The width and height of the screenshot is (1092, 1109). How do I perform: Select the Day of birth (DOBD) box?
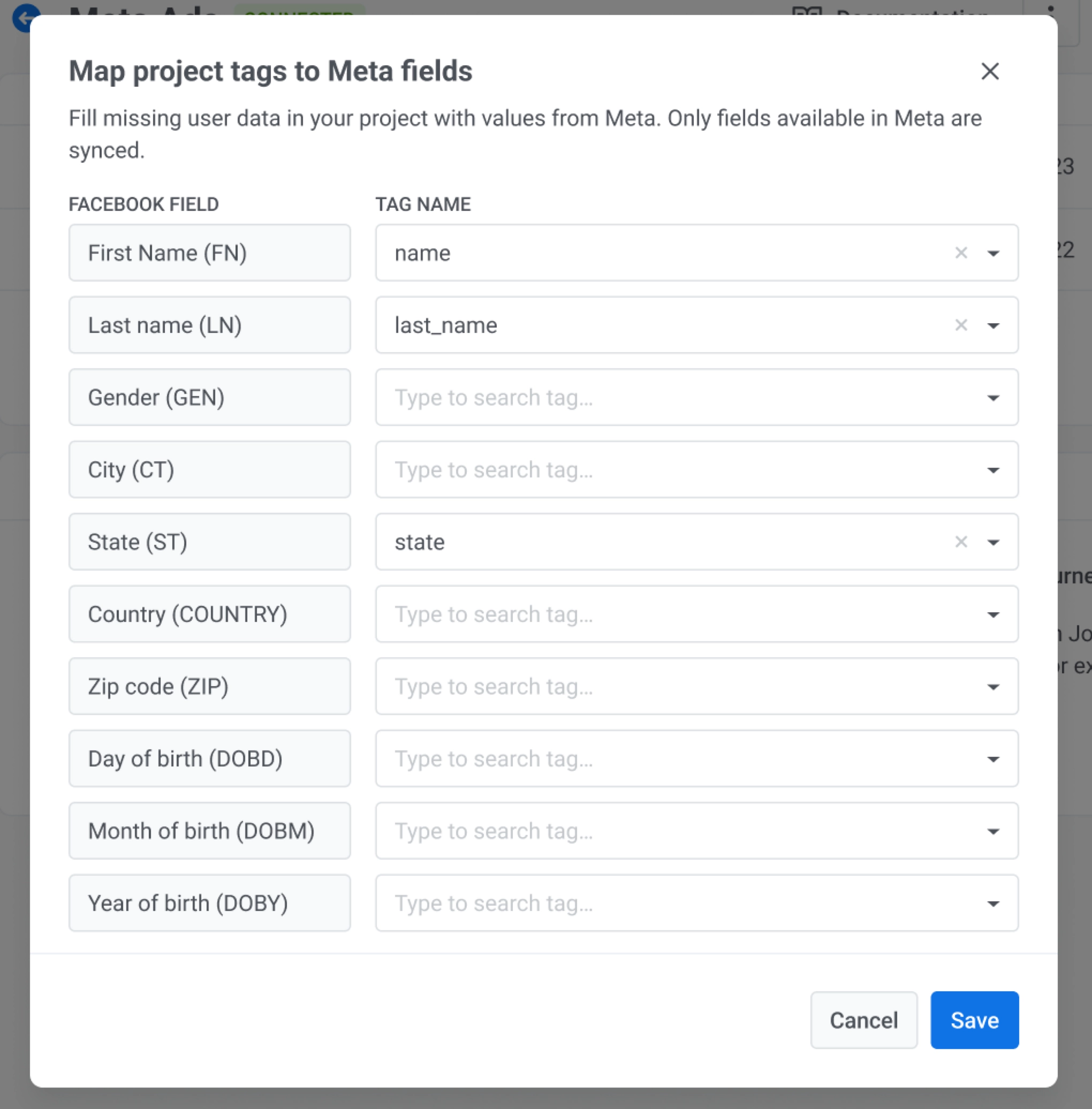tap(209, 758)
